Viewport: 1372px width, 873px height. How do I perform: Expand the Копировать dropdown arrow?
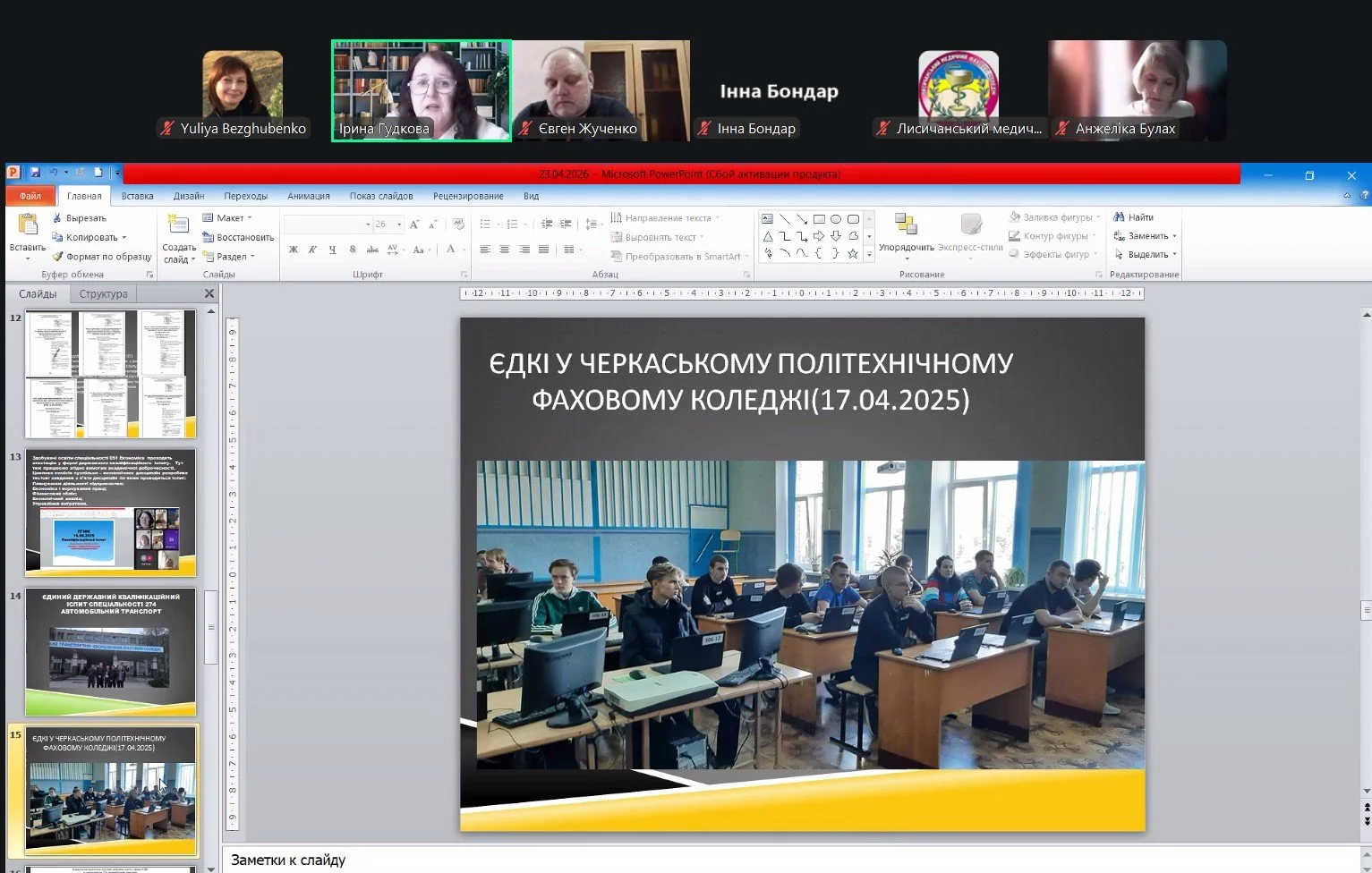coord(124,238)
